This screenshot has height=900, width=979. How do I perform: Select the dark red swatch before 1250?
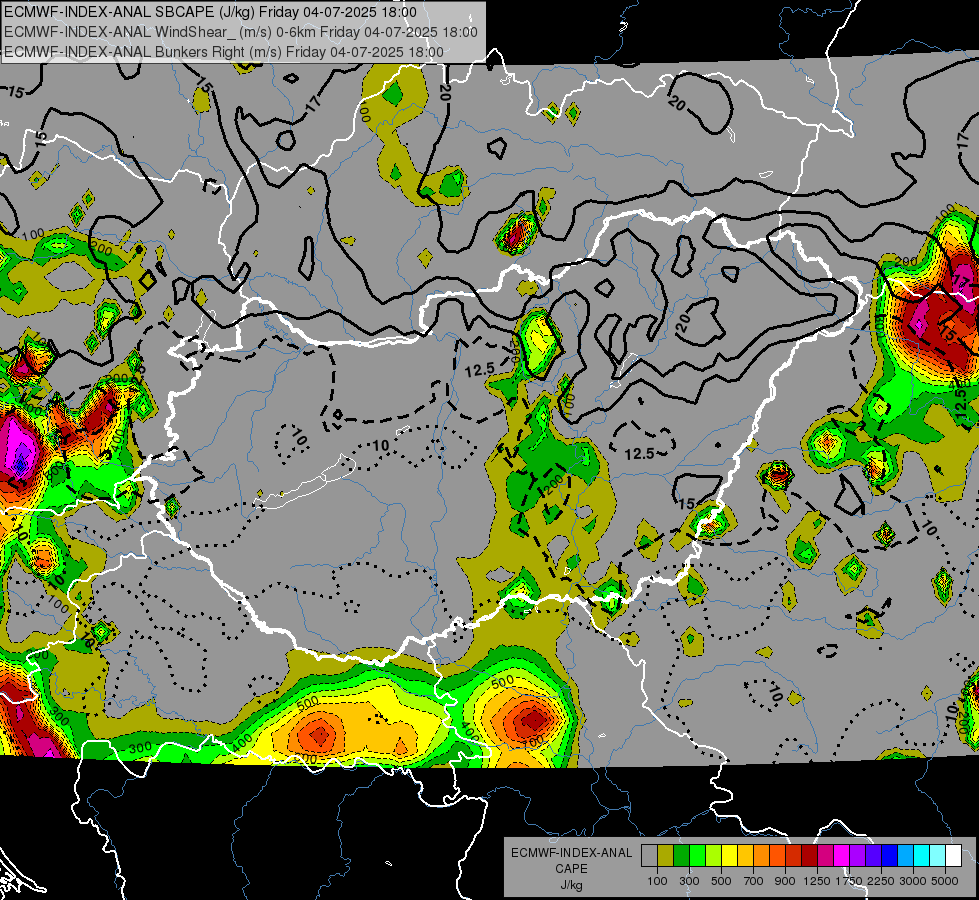pos(810,856)
